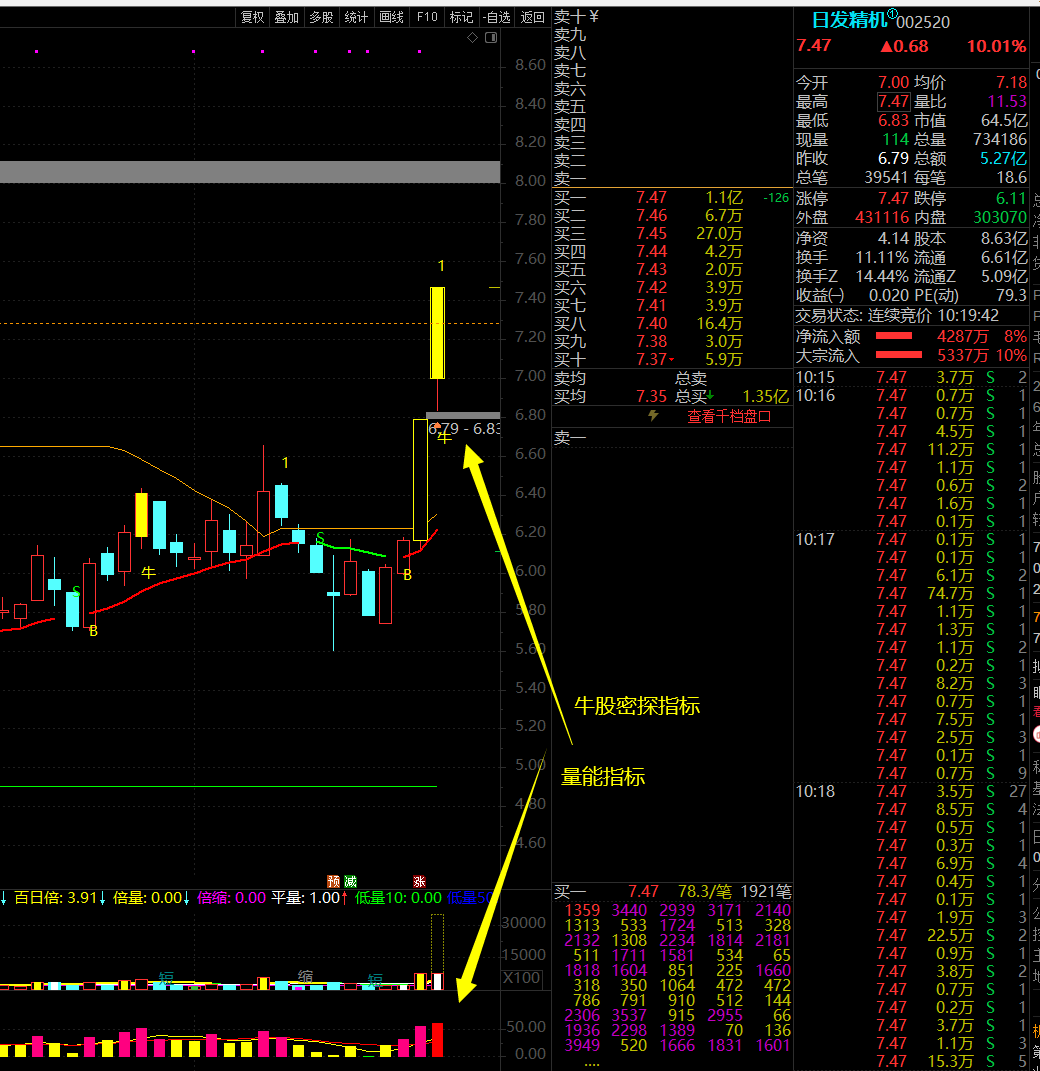Click the 净流入额 red bar
This screenshot has width=1040, height=1071.
tap(894, 336)
